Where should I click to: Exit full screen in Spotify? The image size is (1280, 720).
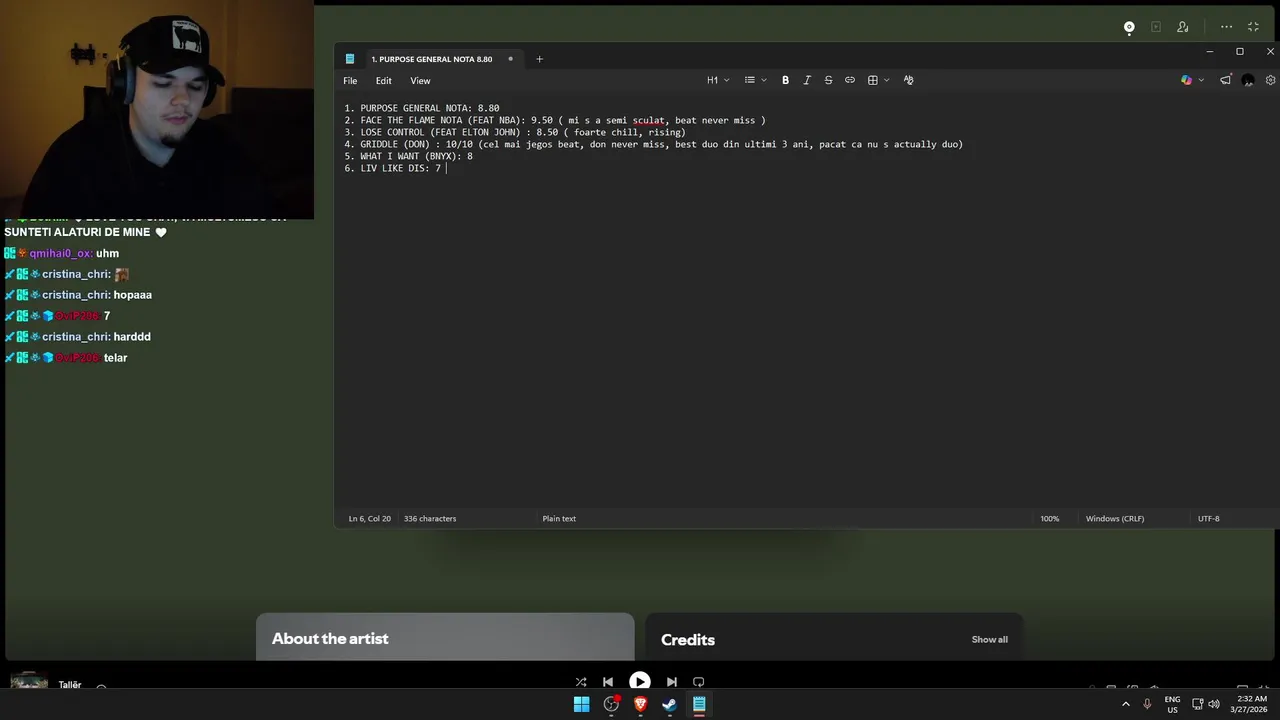pos(1253,27)
